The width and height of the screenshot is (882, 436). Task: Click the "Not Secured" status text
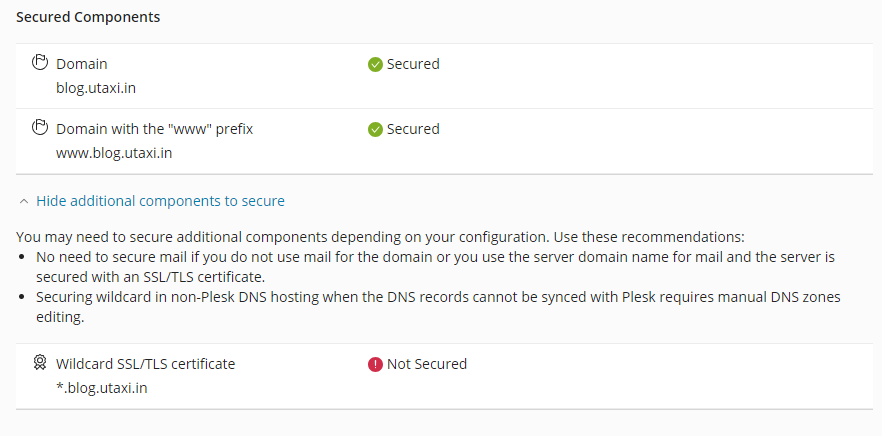click(x=427, y=364)
